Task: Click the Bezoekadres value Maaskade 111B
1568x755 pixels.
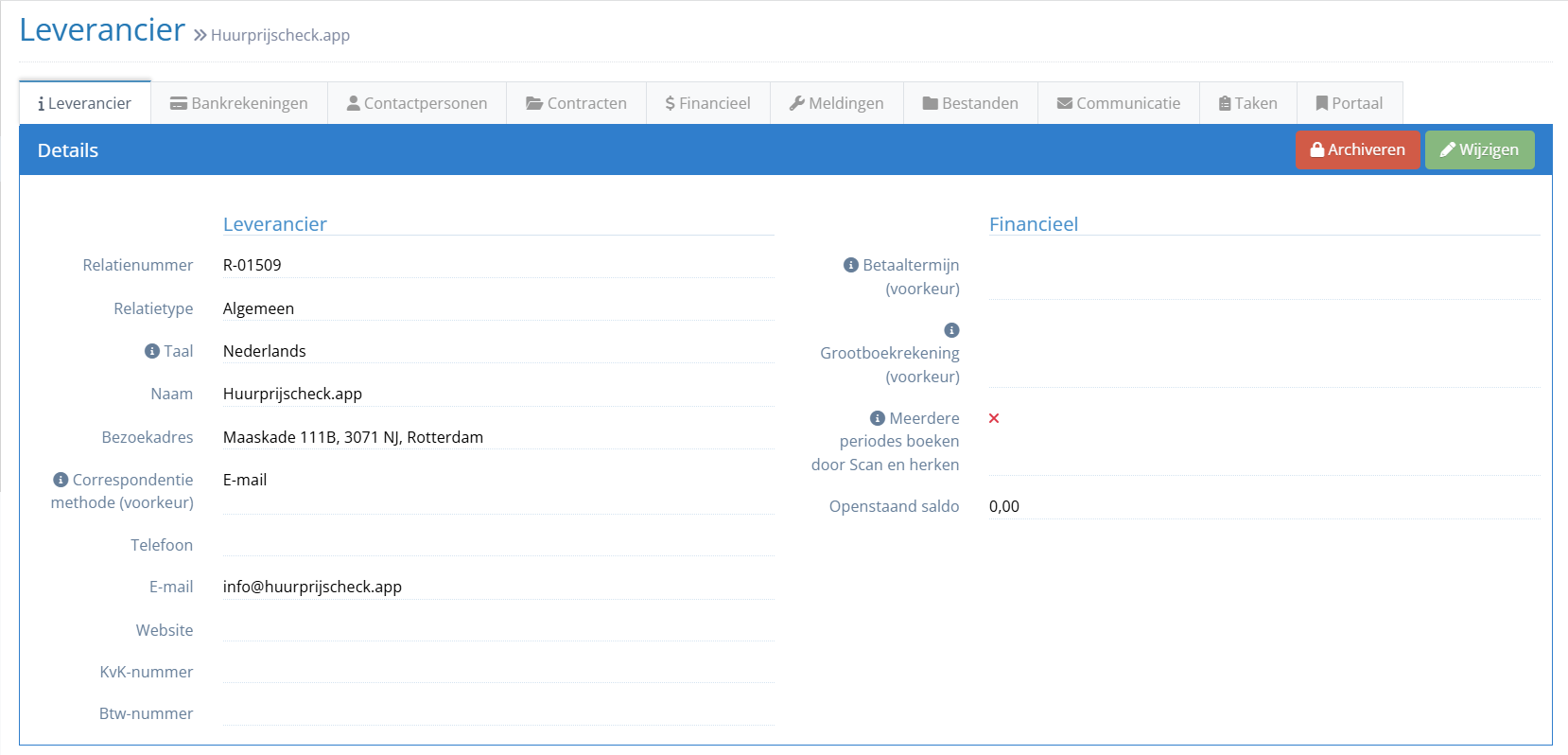Action: 353,437
